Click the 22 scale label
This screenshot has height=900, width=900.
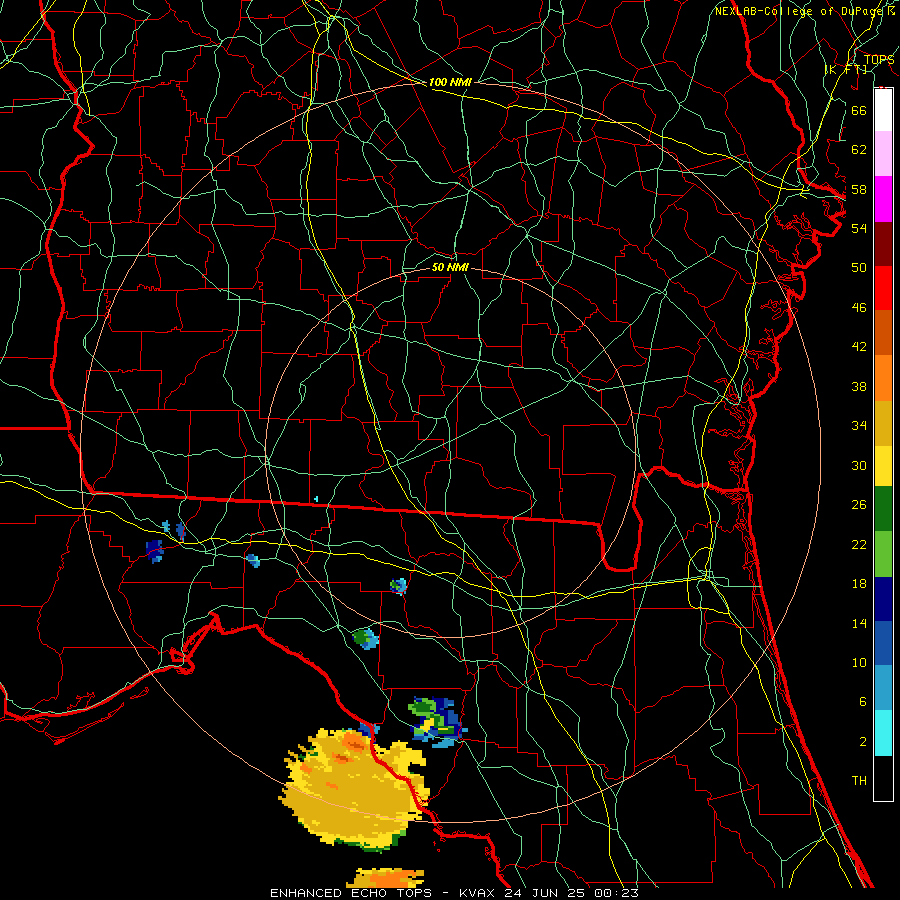859,544
